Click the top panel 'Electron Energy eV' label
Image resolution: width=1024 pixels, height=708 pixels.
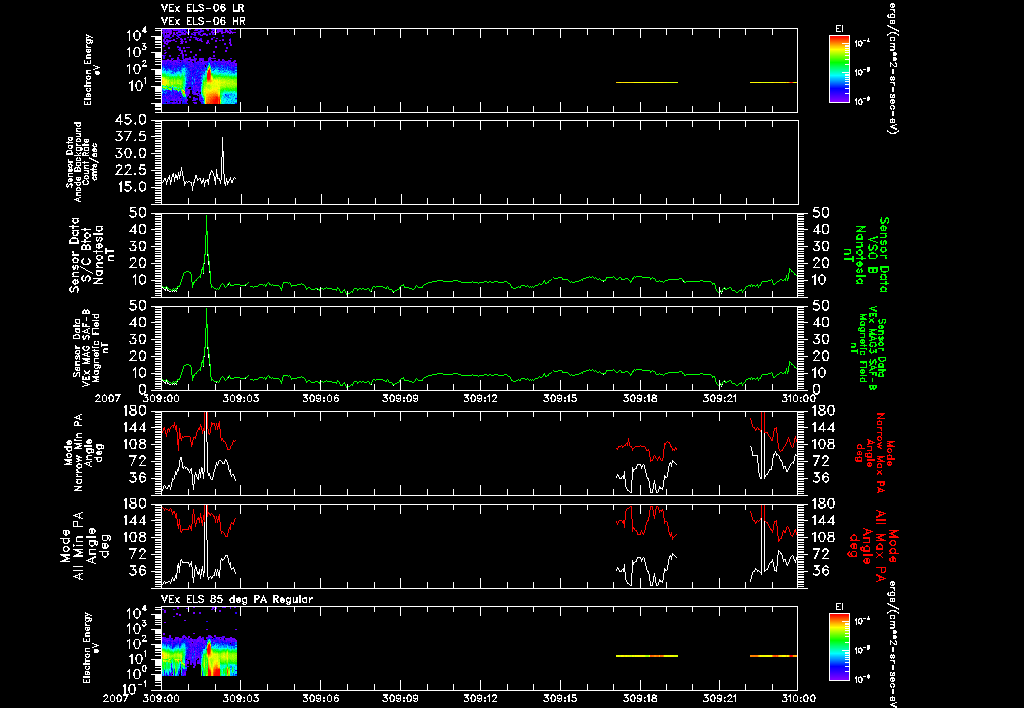click(91, 69)
